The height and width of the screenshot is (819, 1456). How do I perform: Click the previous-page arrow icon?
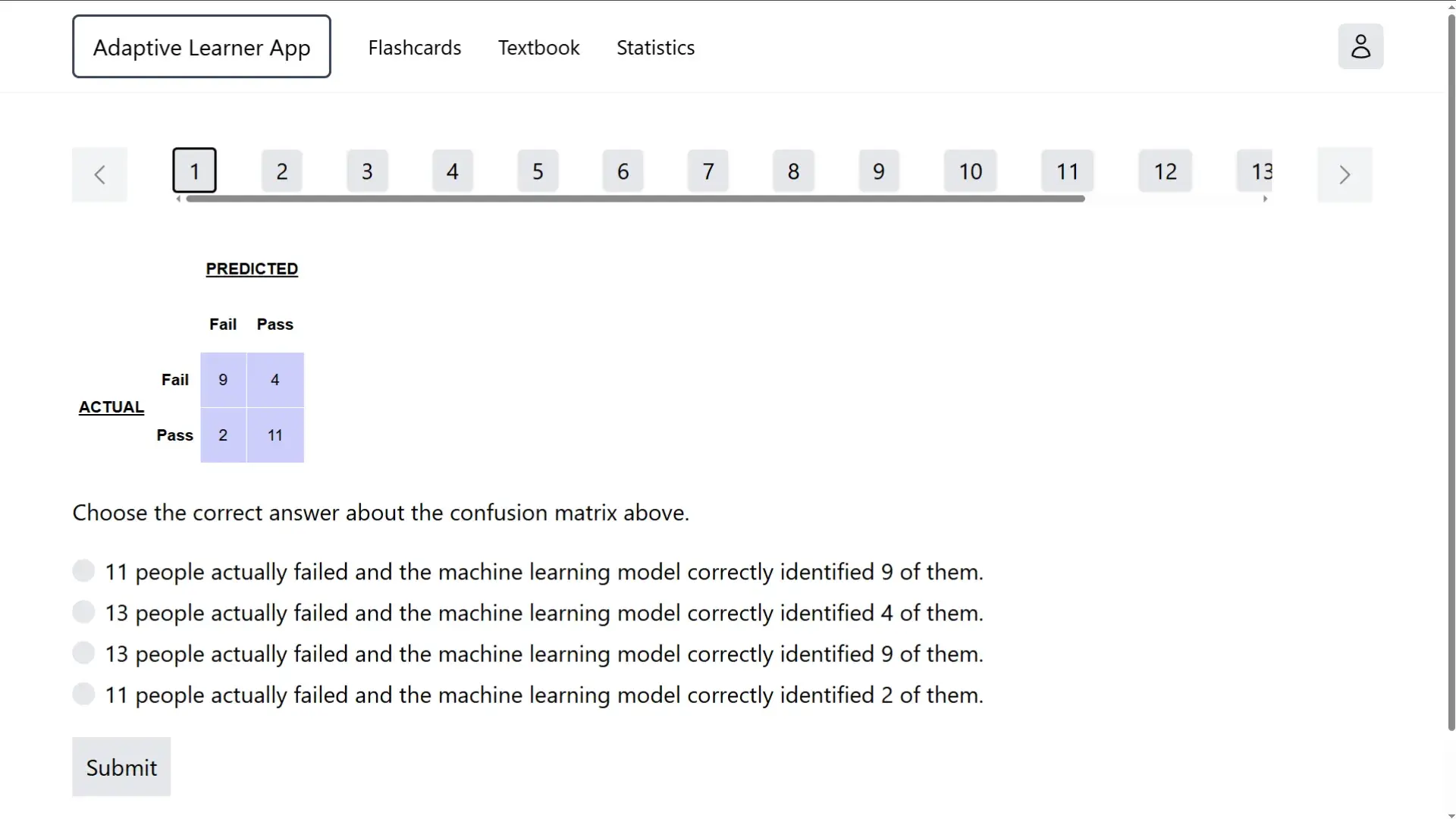[x=99, y=174]
